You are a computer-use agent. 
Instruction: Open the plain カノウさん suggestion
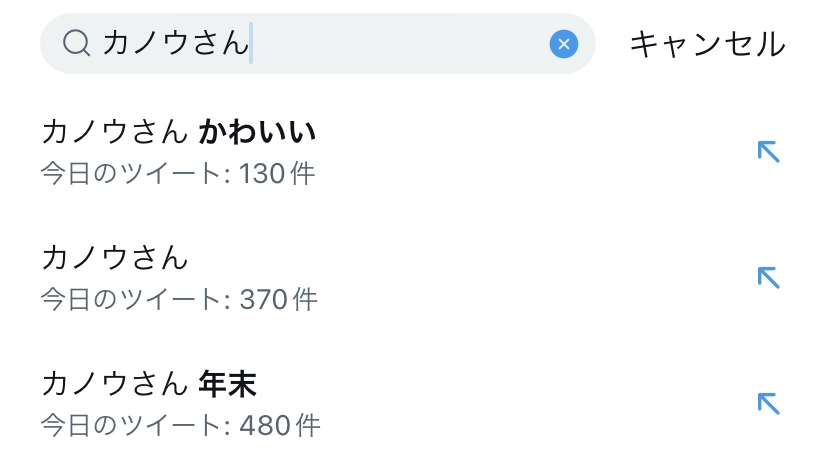[x=115, y=257]
